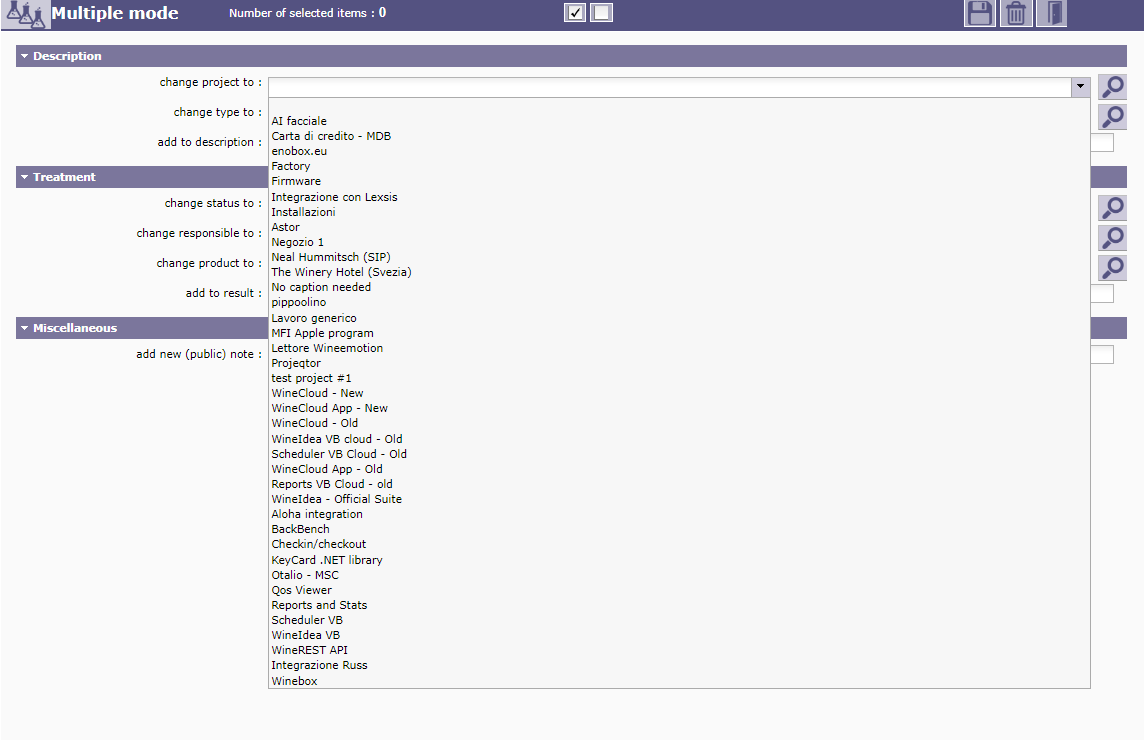Open search for change status to
The height and width of the screenshot is (740, 1144).
(1112, 208)
